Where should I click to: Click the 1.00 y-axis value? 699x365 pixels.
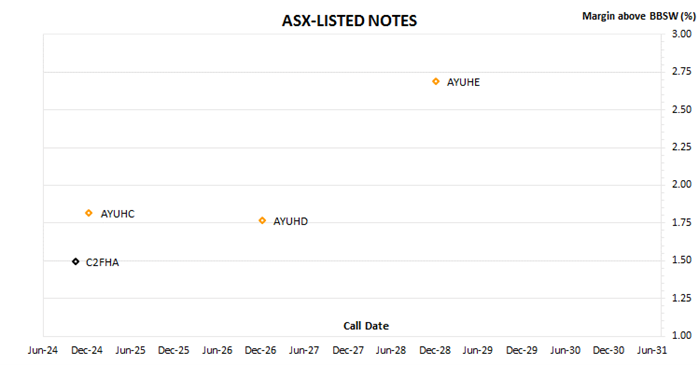click(682, 335)
